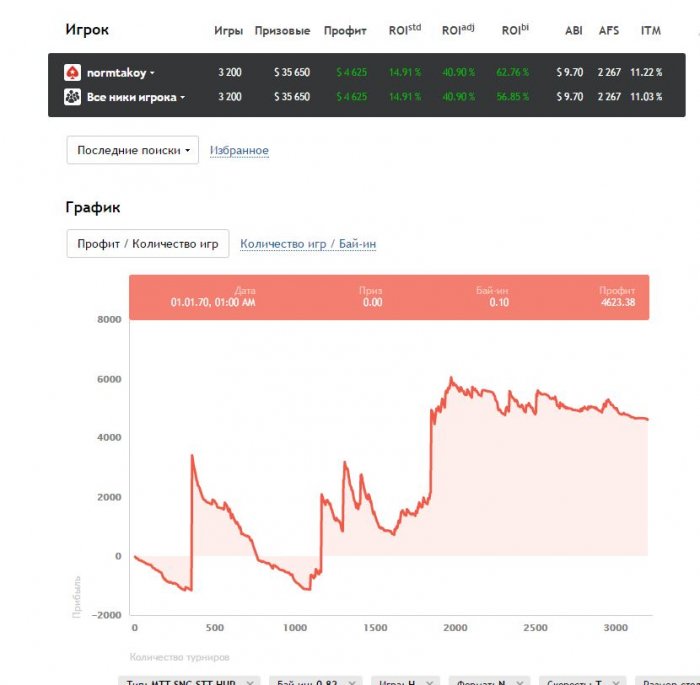Click the chart line's highest peak
The height and width of the screenshot is (685, 700).
(x=451, y=378)
